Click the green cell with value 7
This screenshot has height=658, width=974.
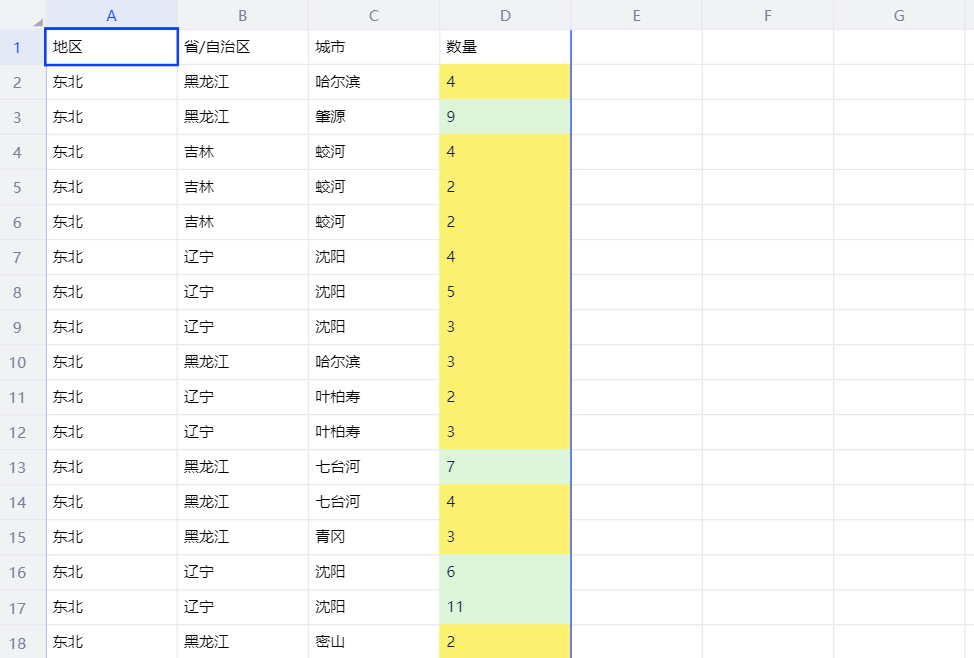pyautogui.click(x=505, y=467)
